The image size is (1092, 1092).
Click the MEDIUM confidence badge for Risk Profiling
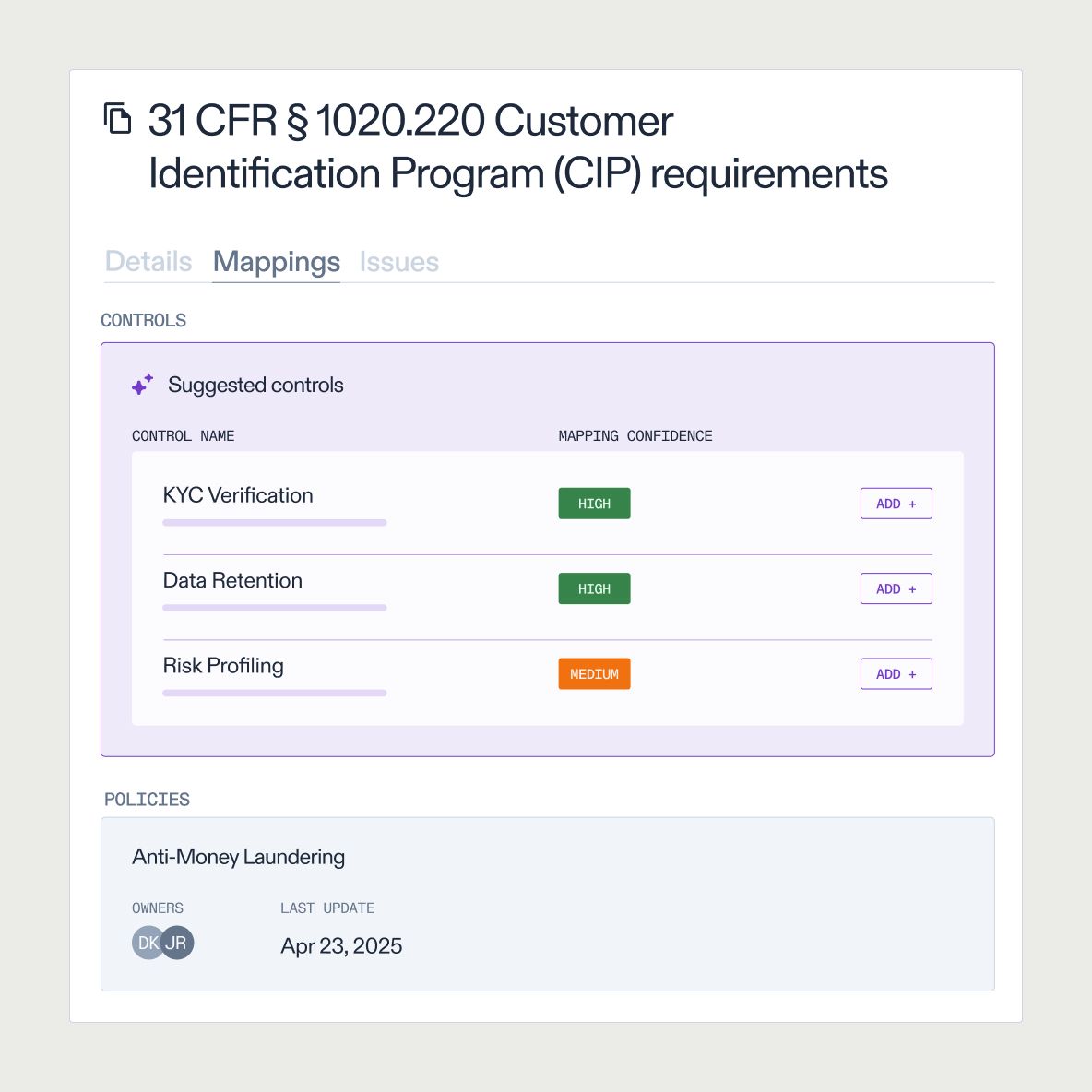tap(594, 673)
